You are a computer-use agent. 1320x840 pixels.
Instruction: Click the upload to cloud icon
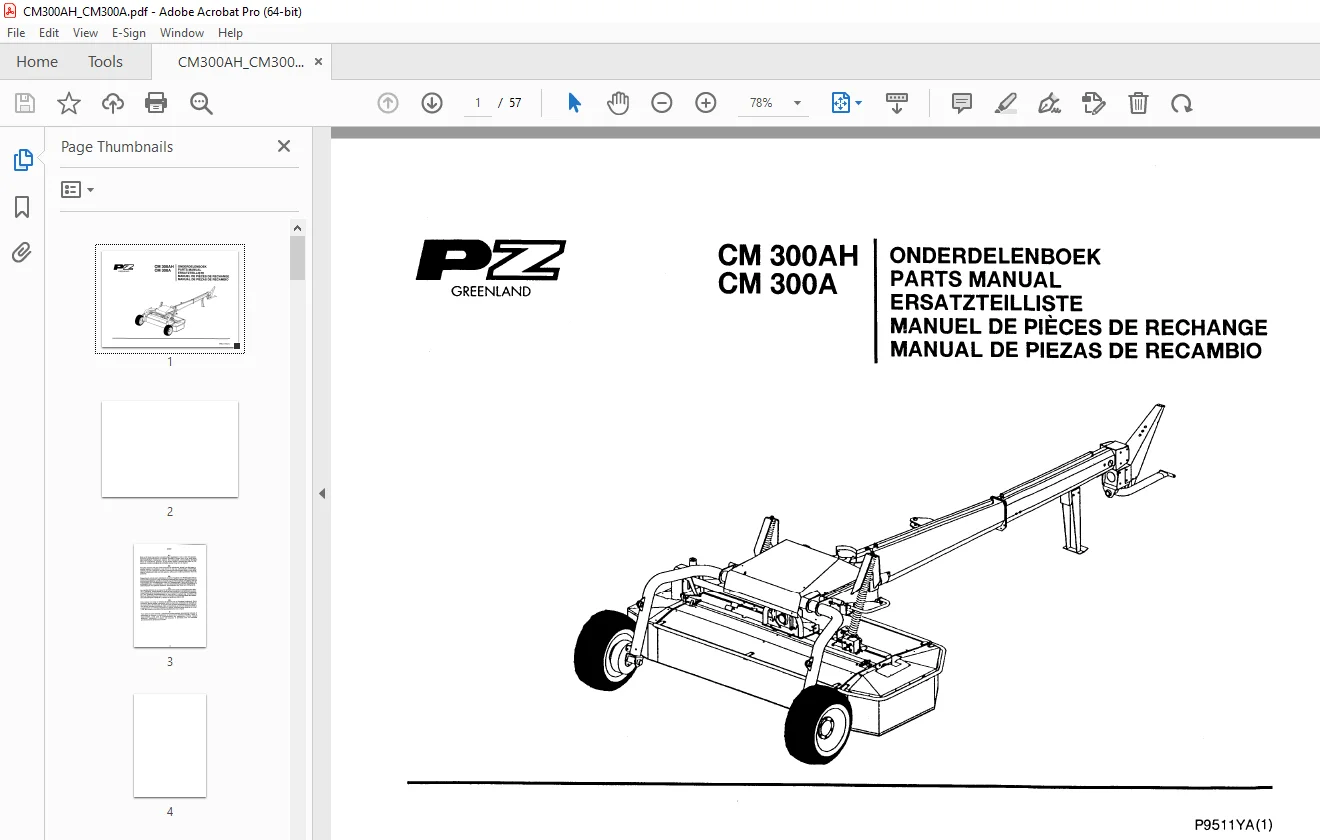(113, 103)
